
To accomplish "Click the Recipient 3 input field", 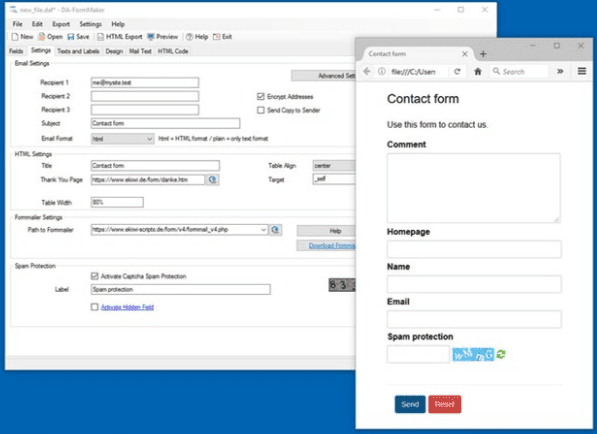I will (145, 110).
